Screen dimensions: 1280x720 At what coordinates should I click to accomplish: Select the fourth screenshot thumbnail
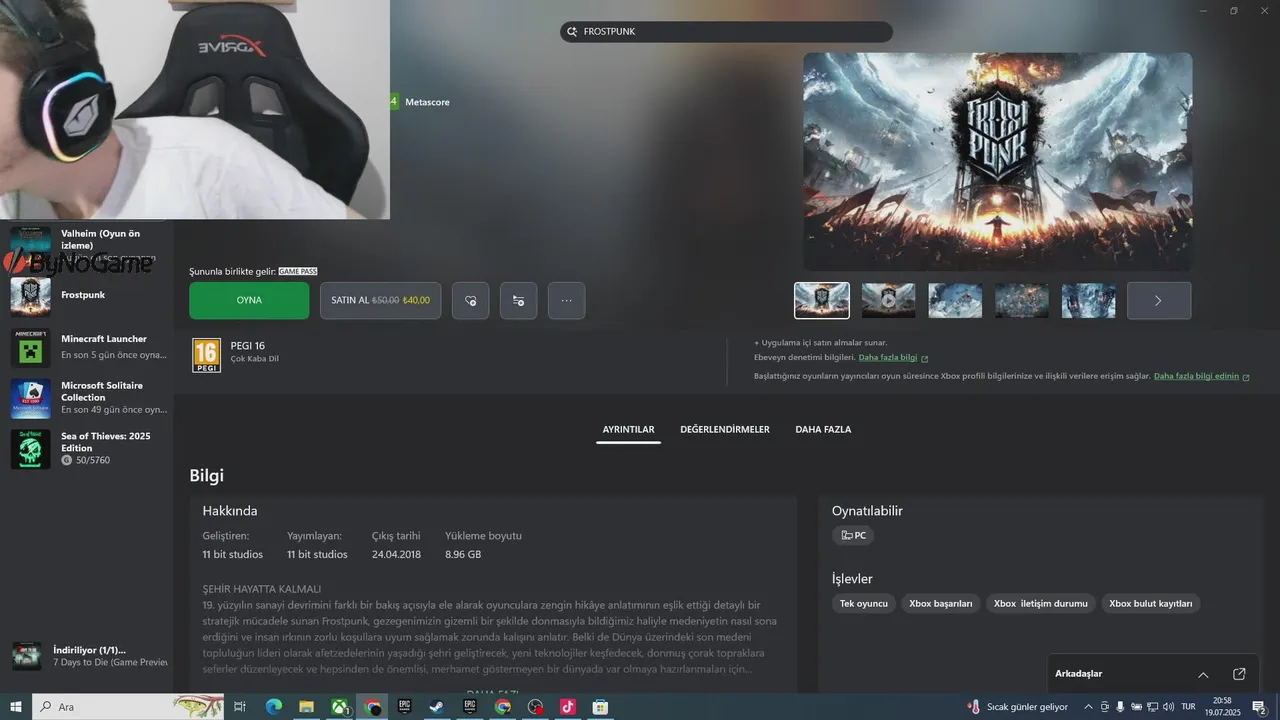(1022, 300)
